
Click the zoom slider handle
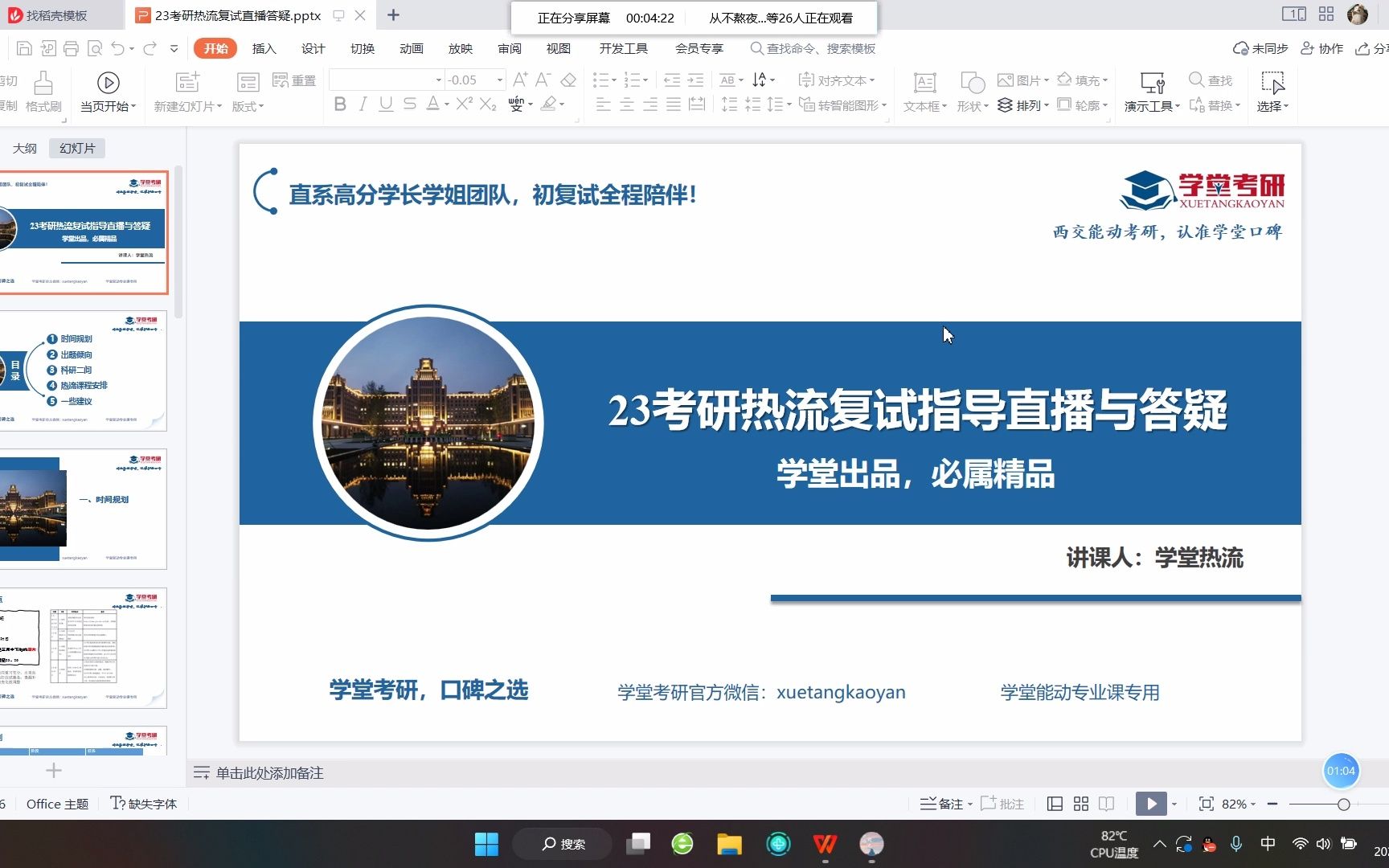(x=1343, y=804)
